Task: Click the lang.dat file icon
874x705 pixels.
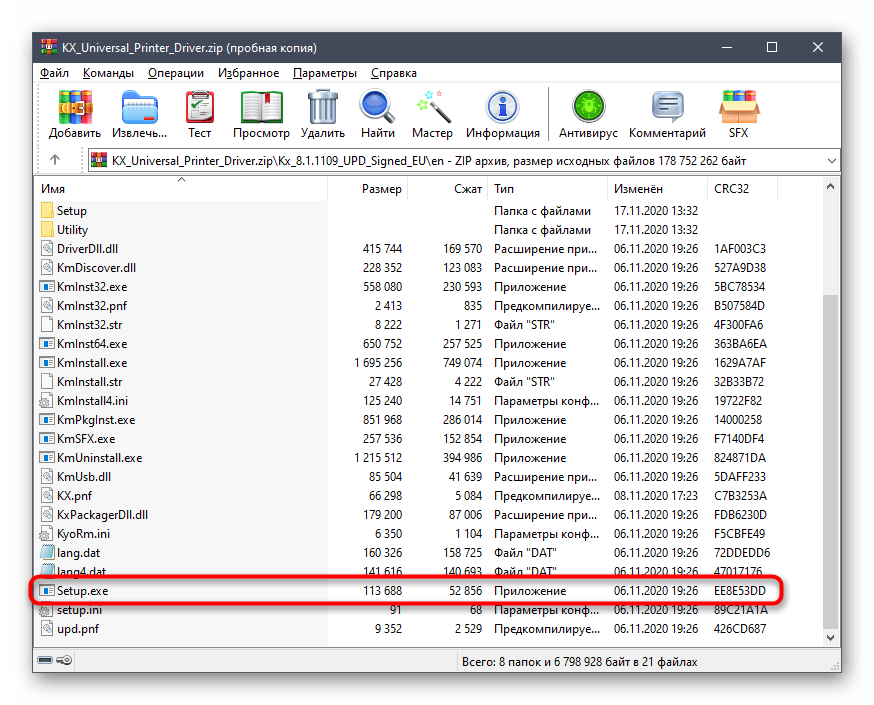Action: 47,553
